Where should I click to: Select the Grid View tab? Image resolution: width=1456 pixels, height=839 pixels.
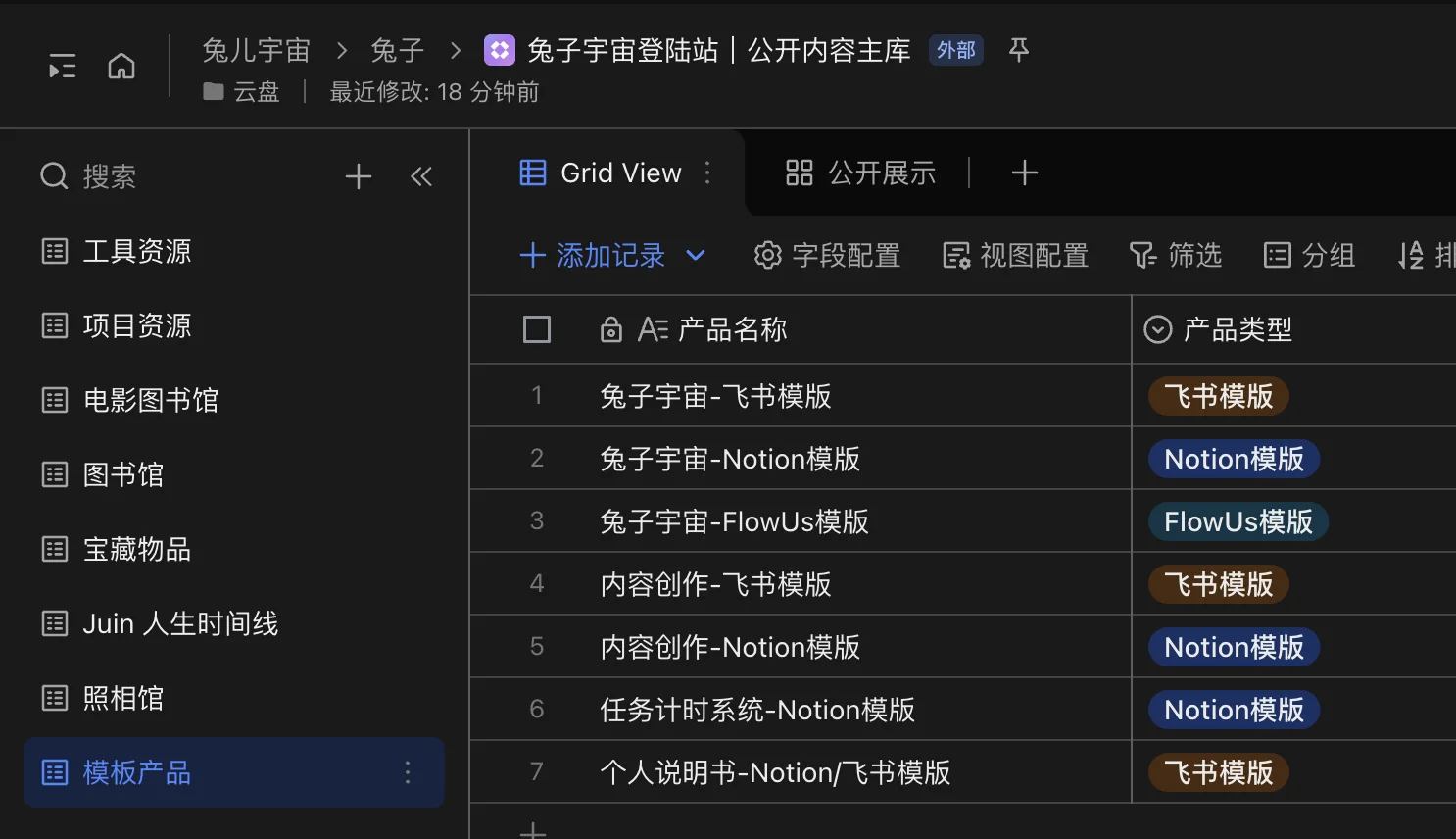pos(600,173)
